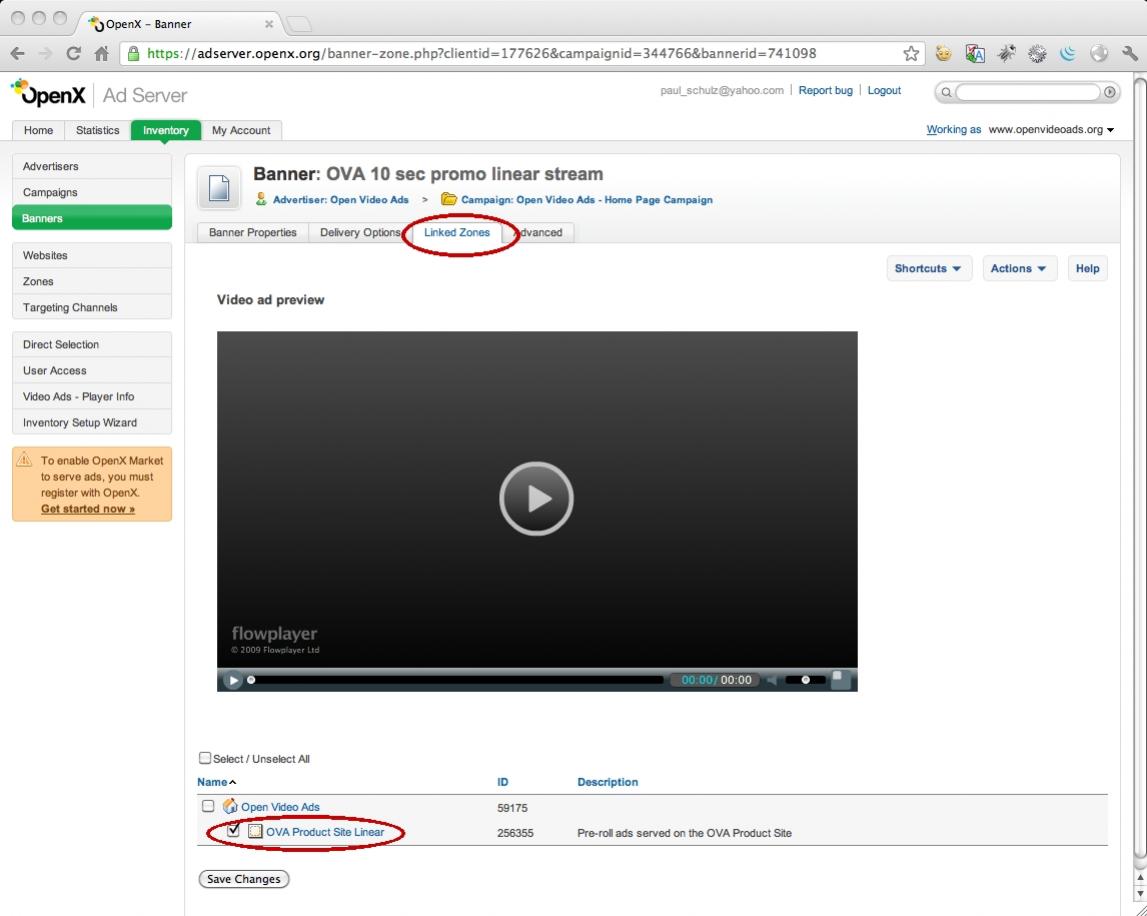
Task: Click the translate extension icon in toolbar
Action: point(975,53)
